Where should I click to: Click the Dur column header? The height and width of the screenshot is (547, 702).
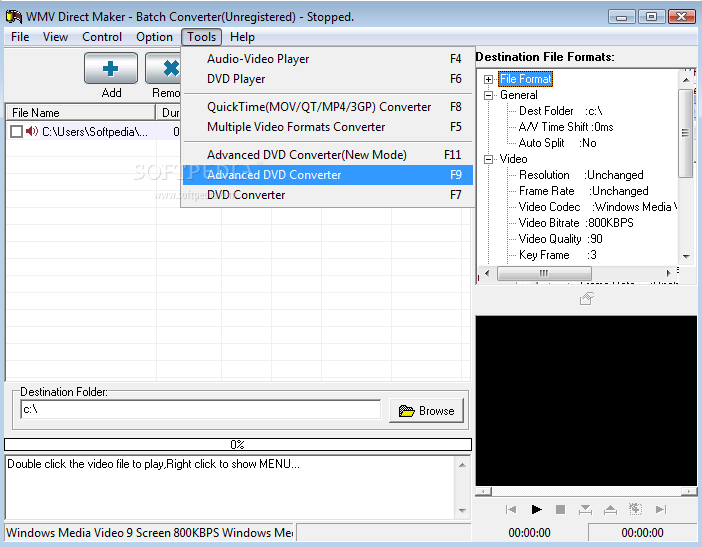tap(168, 112)
